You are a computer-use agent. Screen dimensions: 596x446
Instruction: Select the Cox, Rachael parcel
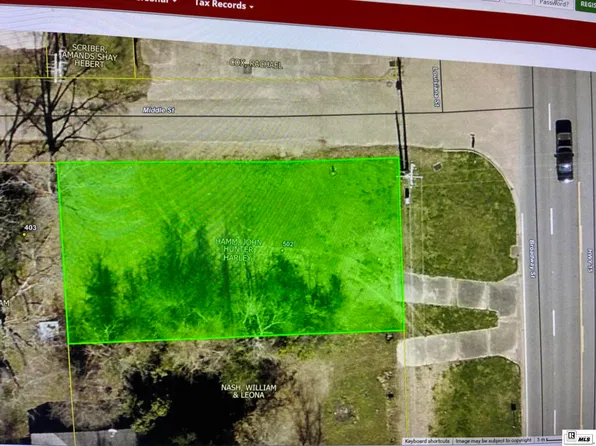(x=256, y=63)
